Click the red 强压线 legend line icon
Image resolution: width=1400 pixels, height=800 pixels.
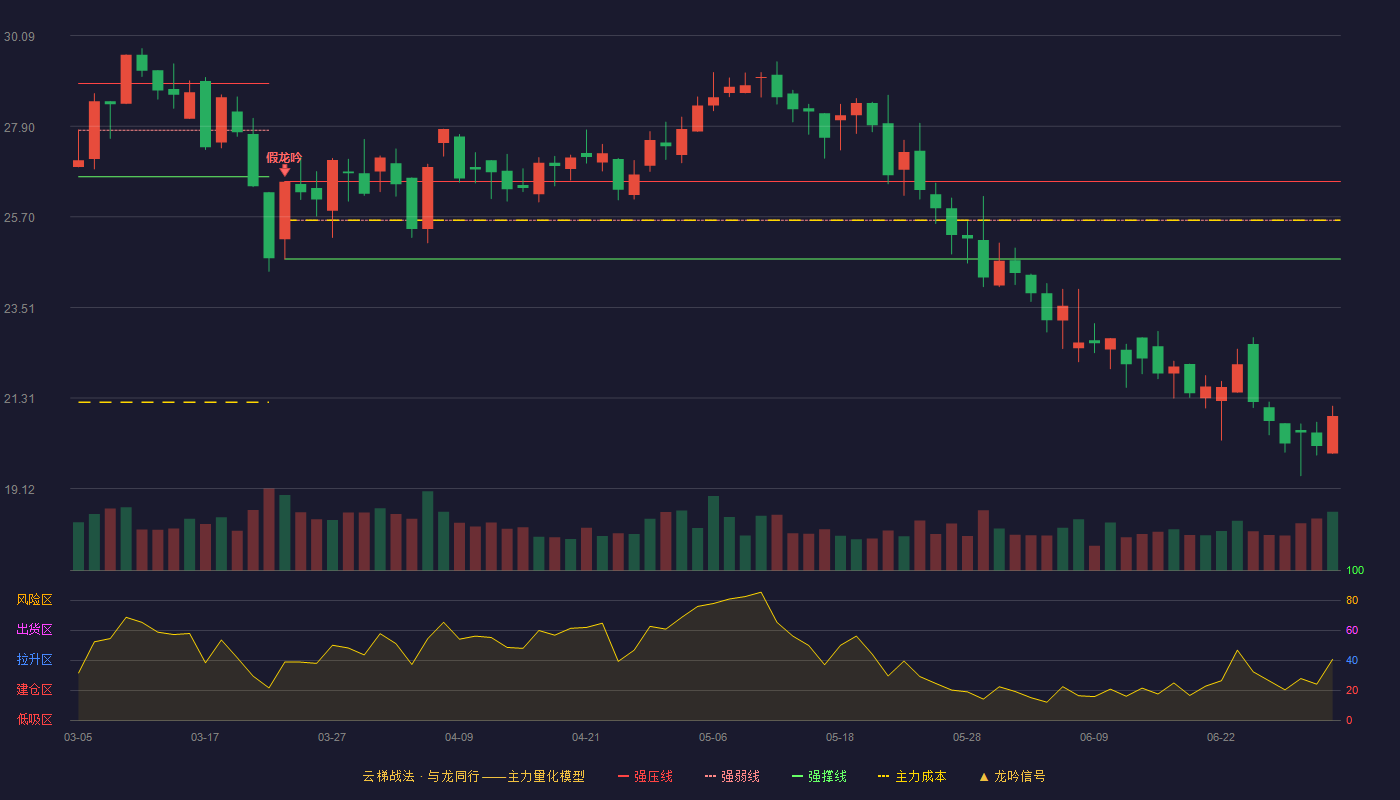(624, 776)
